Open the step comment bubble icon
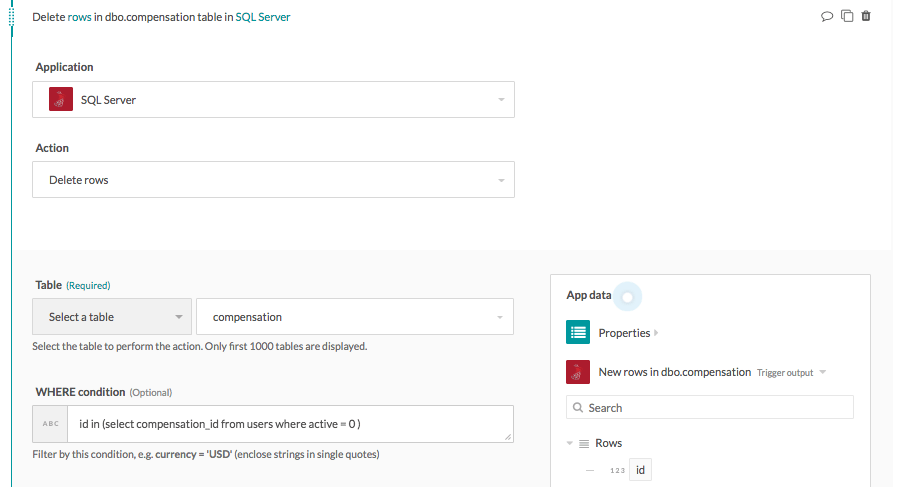Image resolution: width=901 pixels, height=487 pixels. (x=826, y=17)
